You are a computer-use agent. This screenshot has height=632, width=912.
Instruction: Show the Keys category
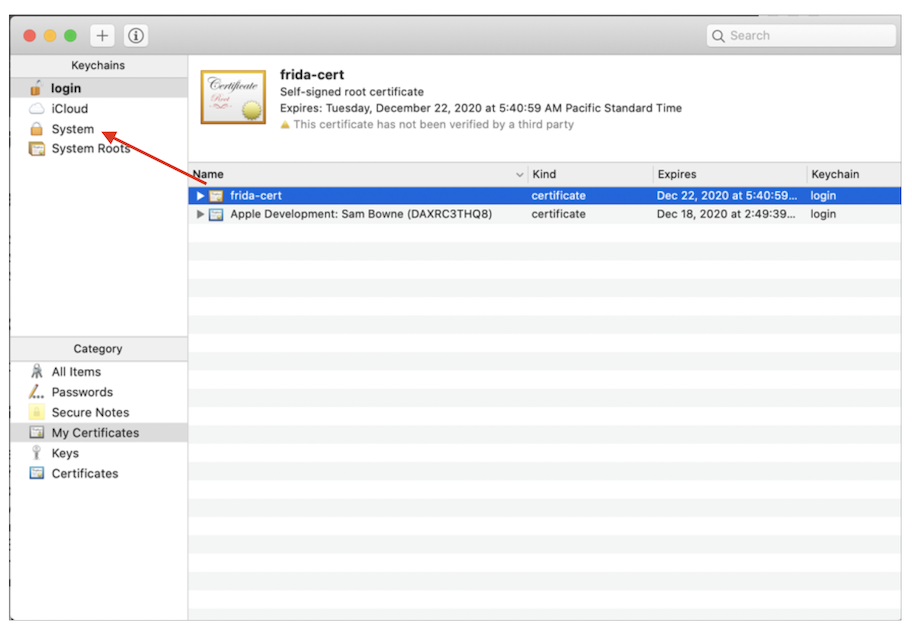[99, 453]
